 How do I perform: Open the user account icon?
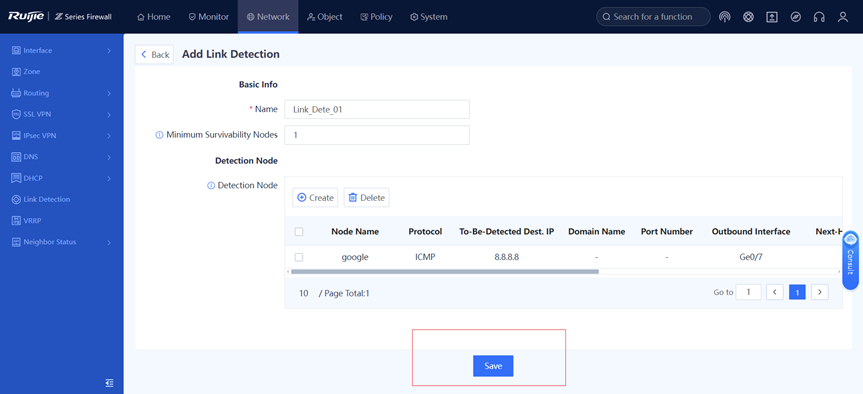pyautogui.click(x=843, y=17)
